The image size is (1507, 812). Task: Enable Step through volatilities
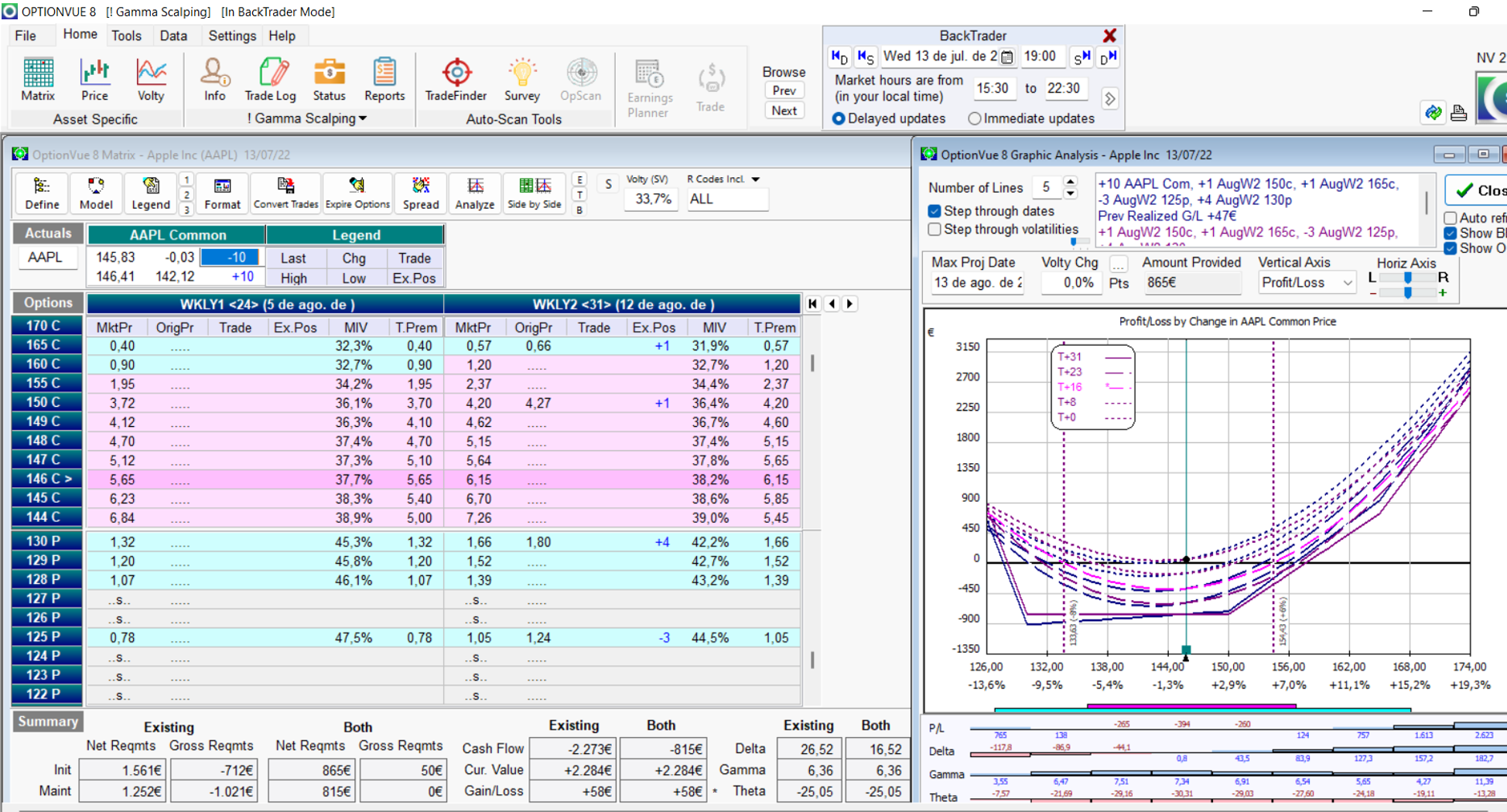pyautogui.click(x=935, y=230)
